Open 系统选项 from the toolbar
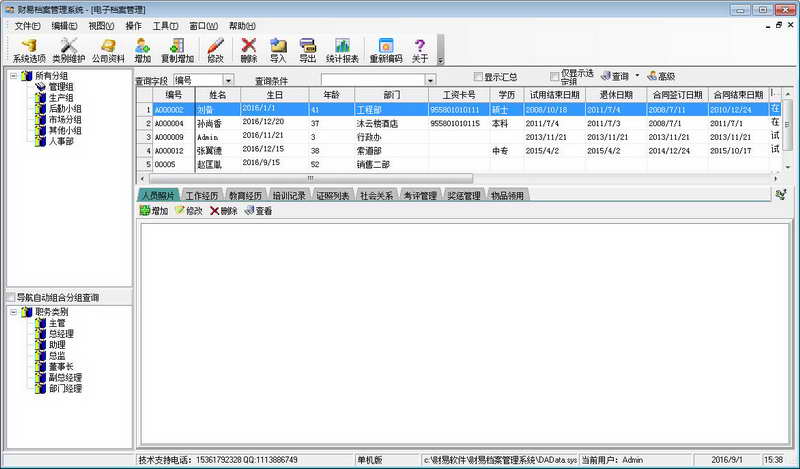This screenshot has width=800, height=469. pos(29,51)
